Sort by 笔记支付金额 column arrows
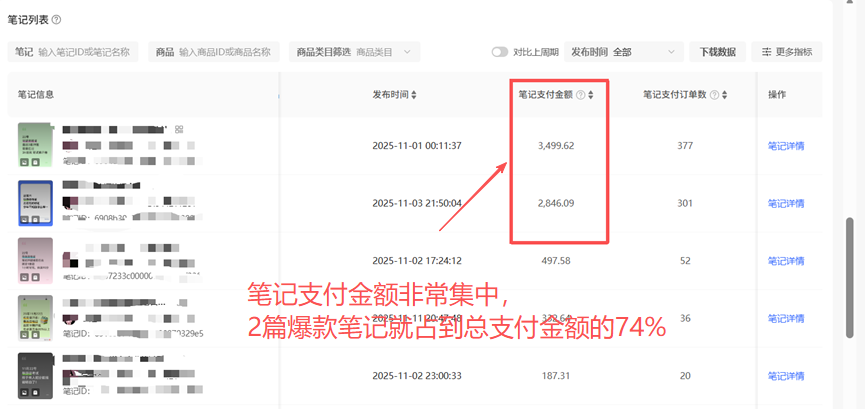The image size is (865, 409). pos(591,95)
